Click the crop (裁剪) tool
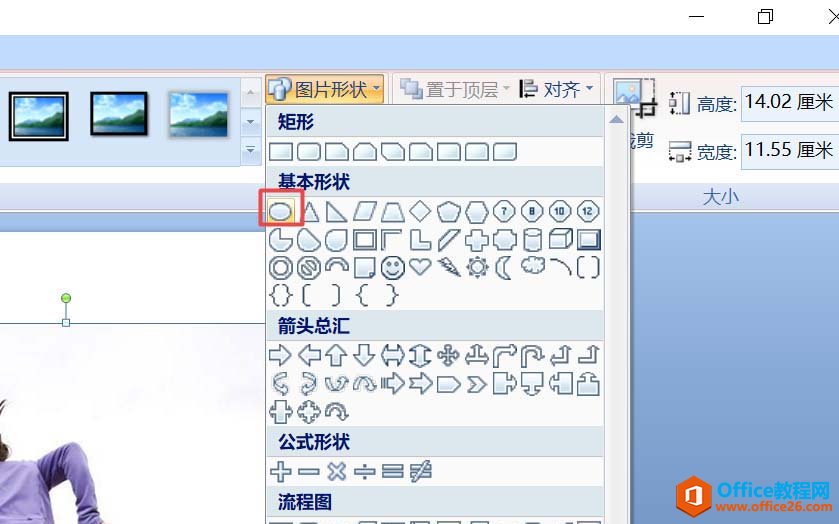This screenshot has height=524, width=839. click(x=636, y=112)
